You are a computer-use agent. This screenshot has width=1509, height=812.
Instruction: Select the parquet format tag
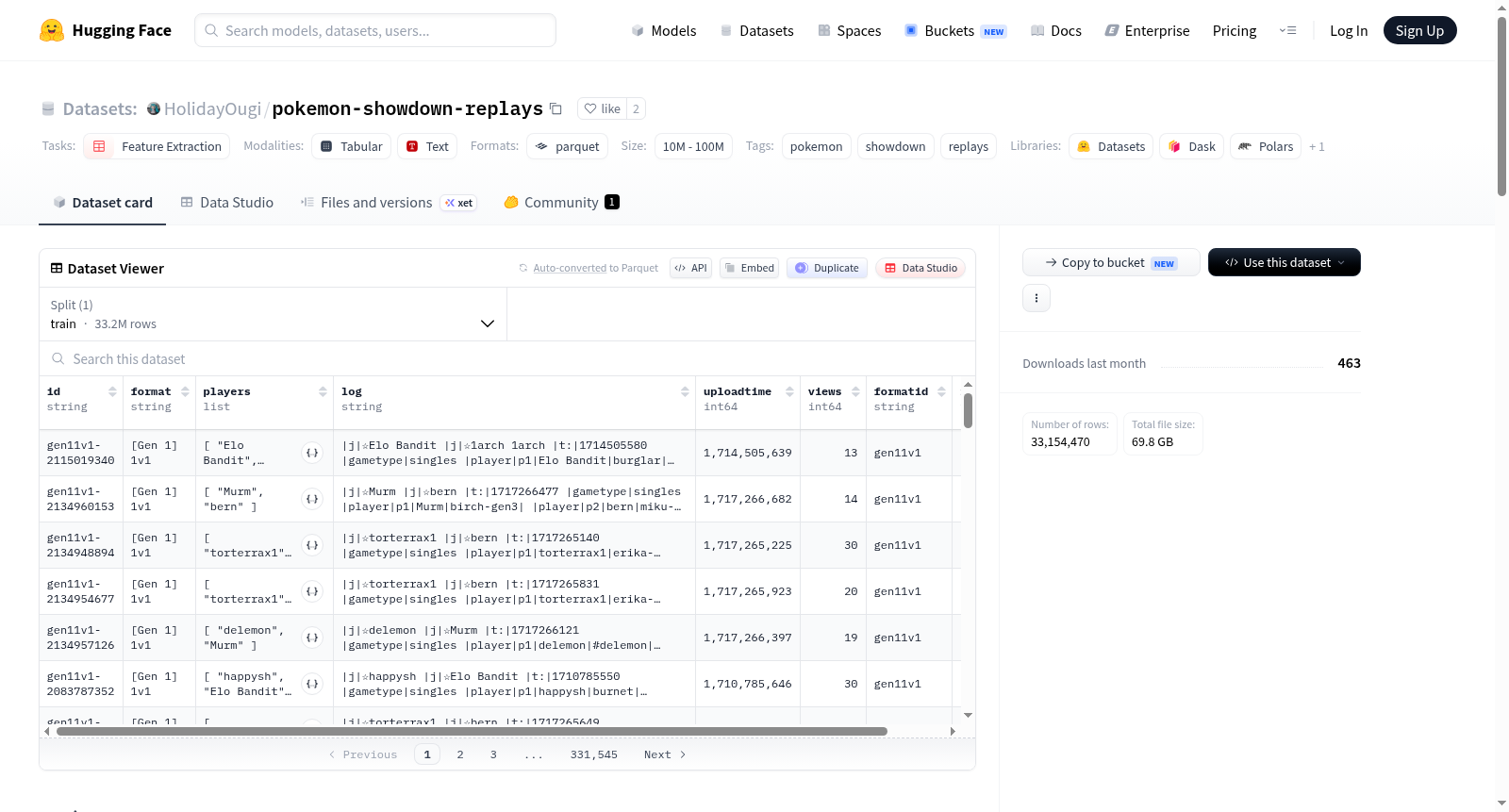point(567,146)
